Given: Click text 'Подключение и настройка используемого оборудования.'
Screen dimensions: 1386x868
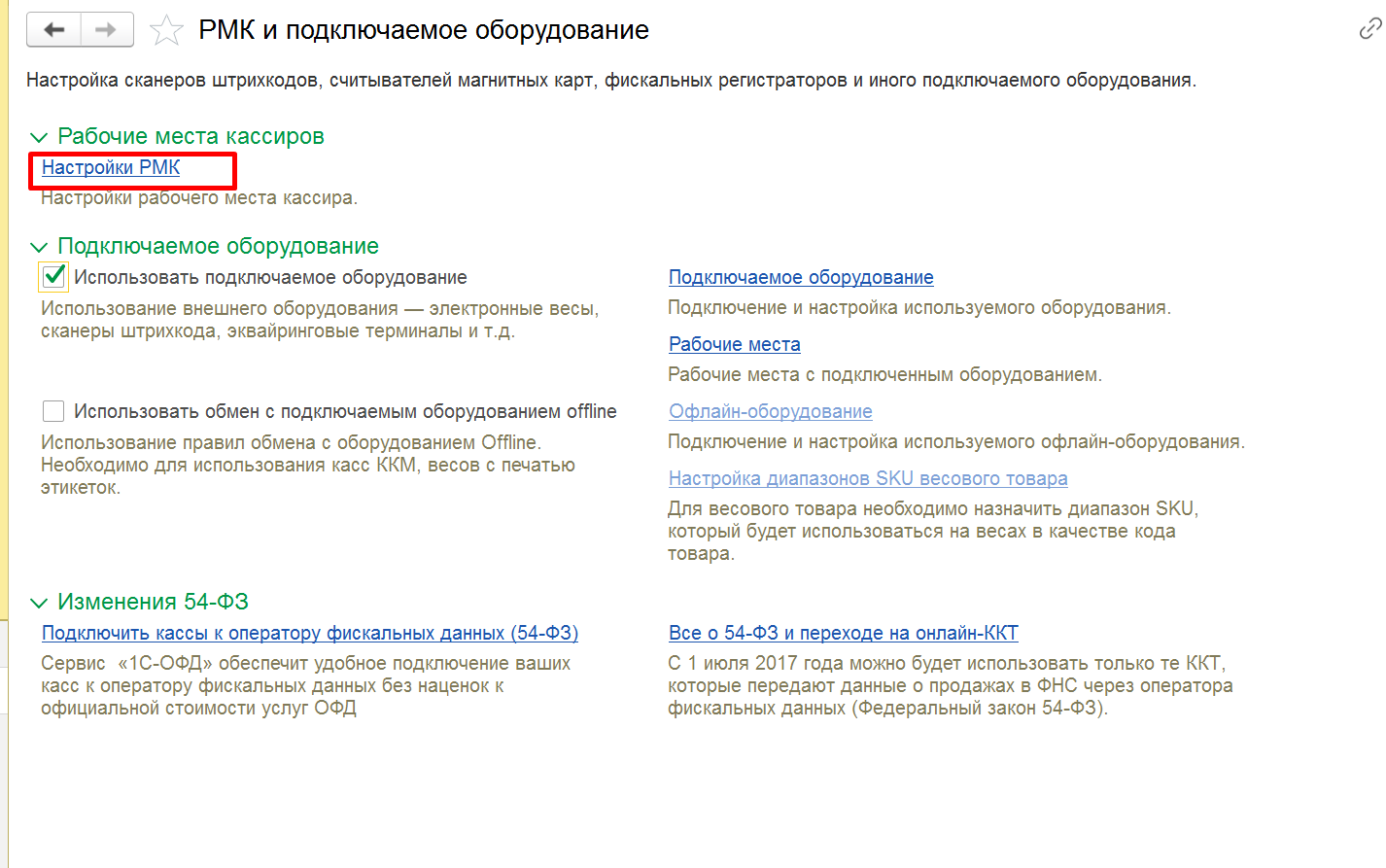Looking at the screenshot, I should pyautogui.click(x=919, y=307).
